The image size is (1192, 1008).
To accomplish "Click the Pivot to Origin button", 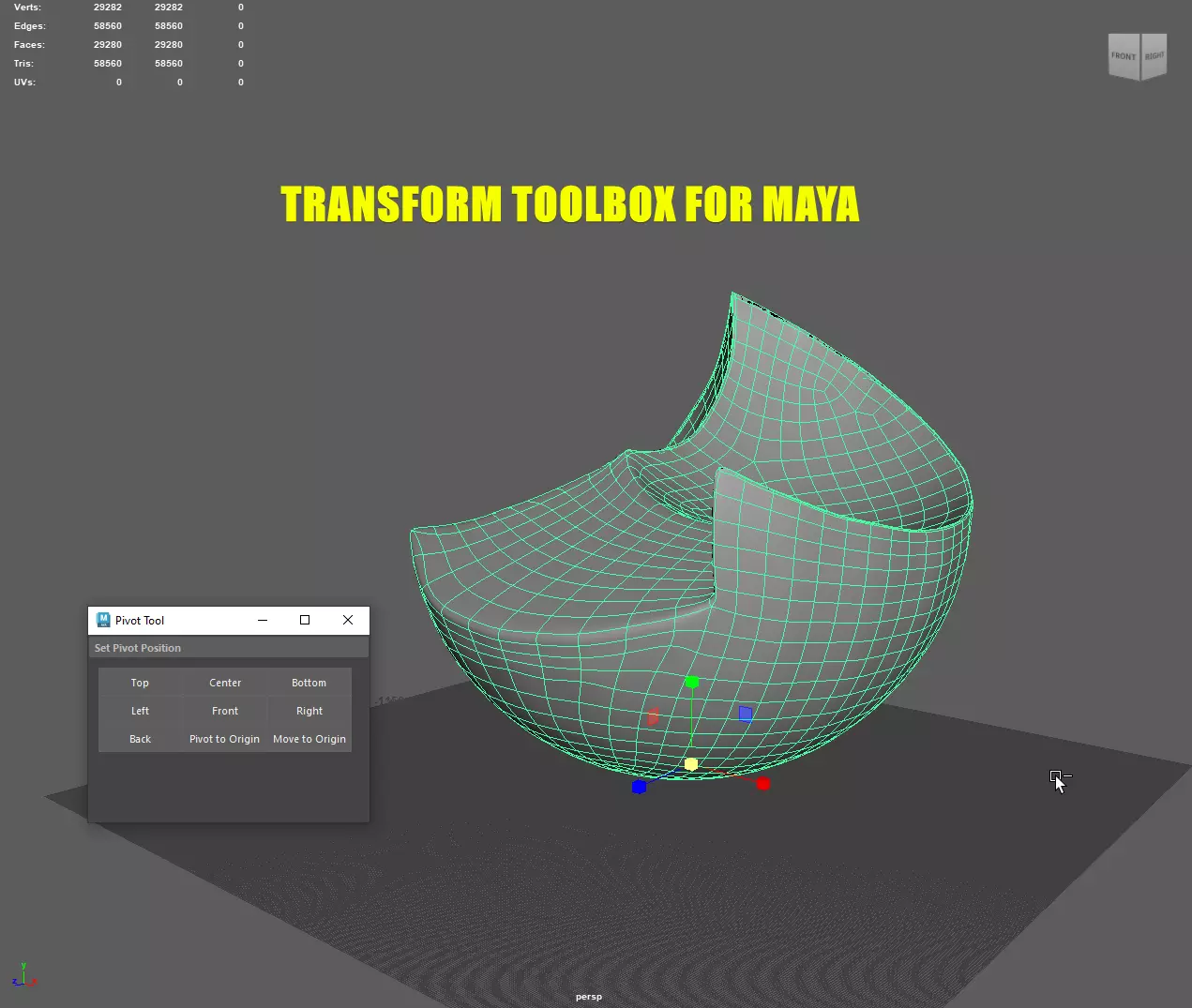I will [225, 739].
